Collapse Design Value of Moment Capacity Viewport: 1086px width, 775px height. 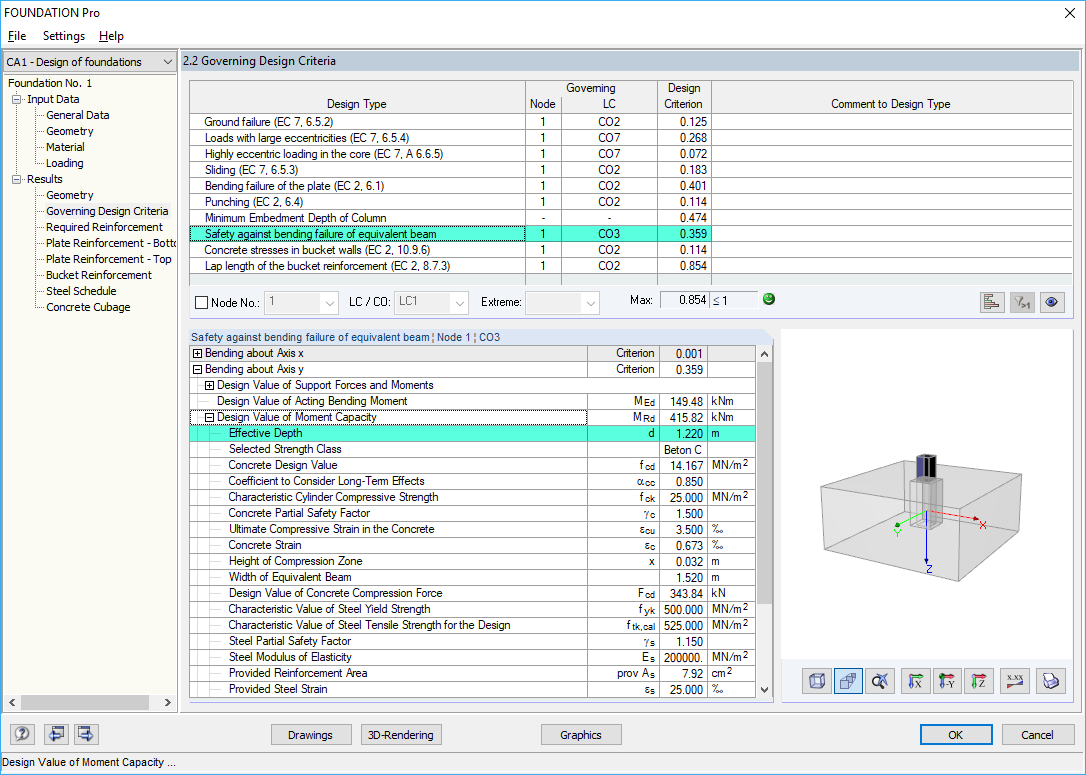click(209, 417)
